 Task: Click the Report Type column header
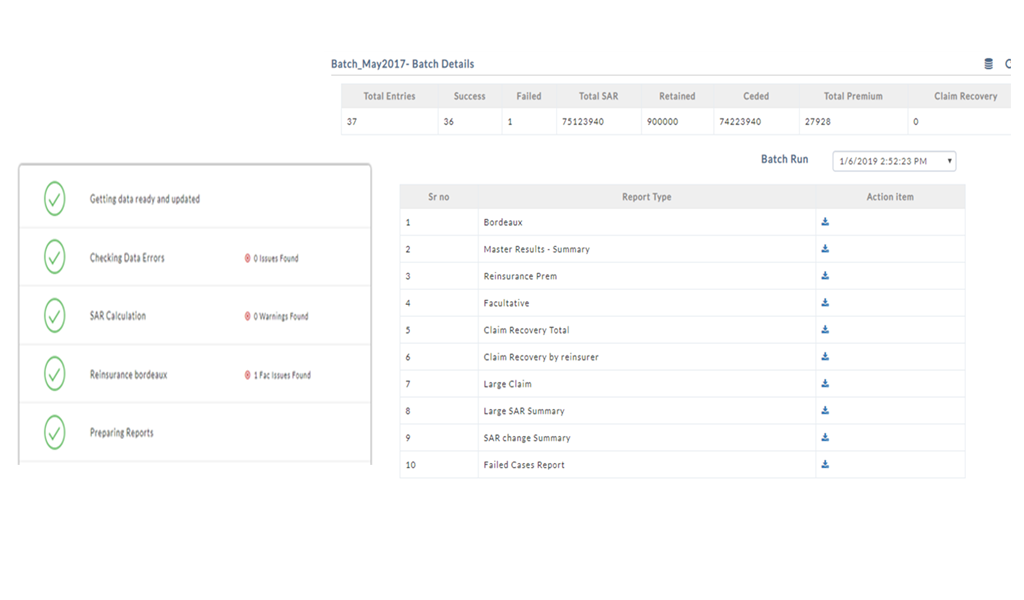pyautogui.click(x=646, y=197)
